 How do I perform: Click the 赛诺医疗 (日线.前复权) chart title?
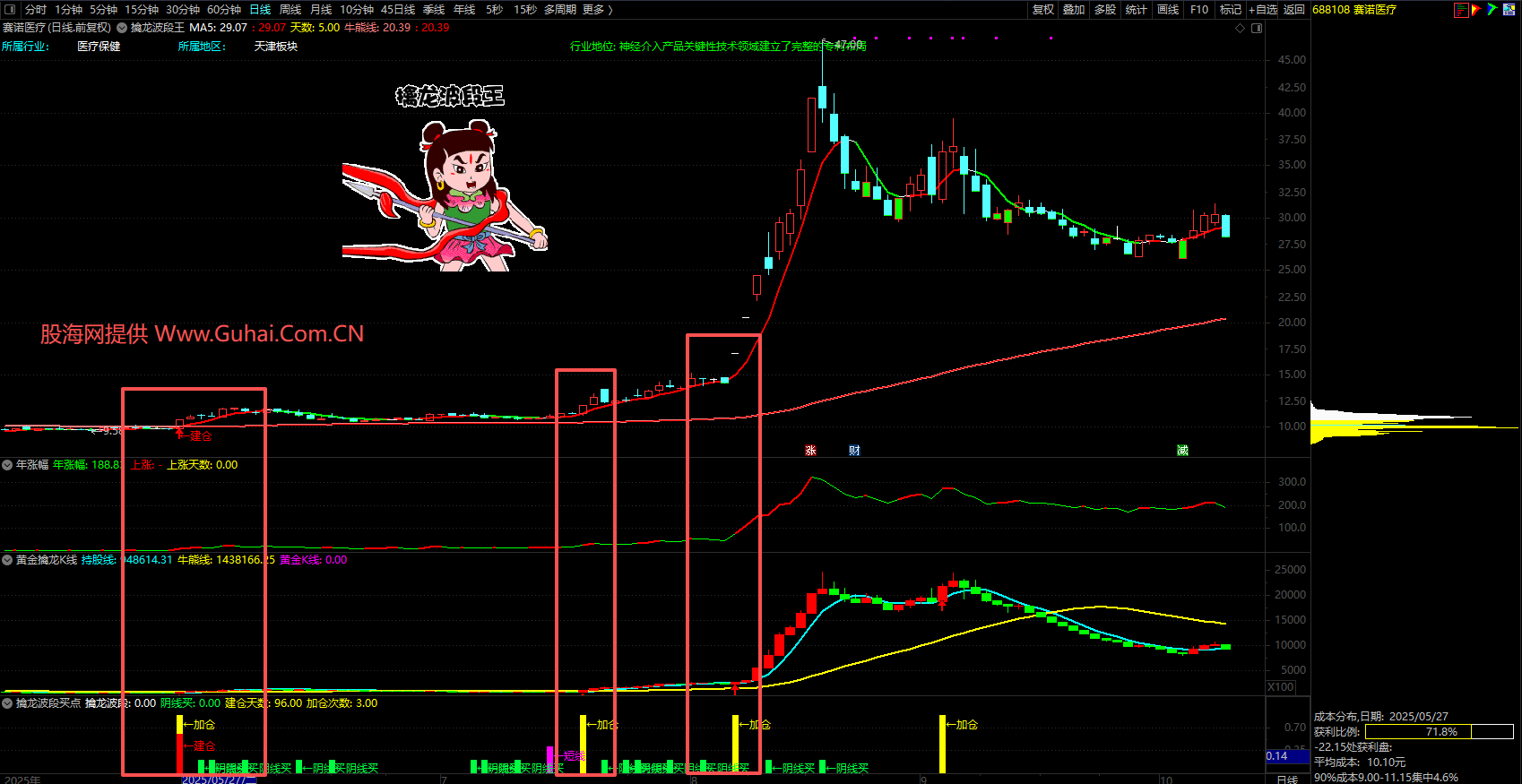[57, 28]
